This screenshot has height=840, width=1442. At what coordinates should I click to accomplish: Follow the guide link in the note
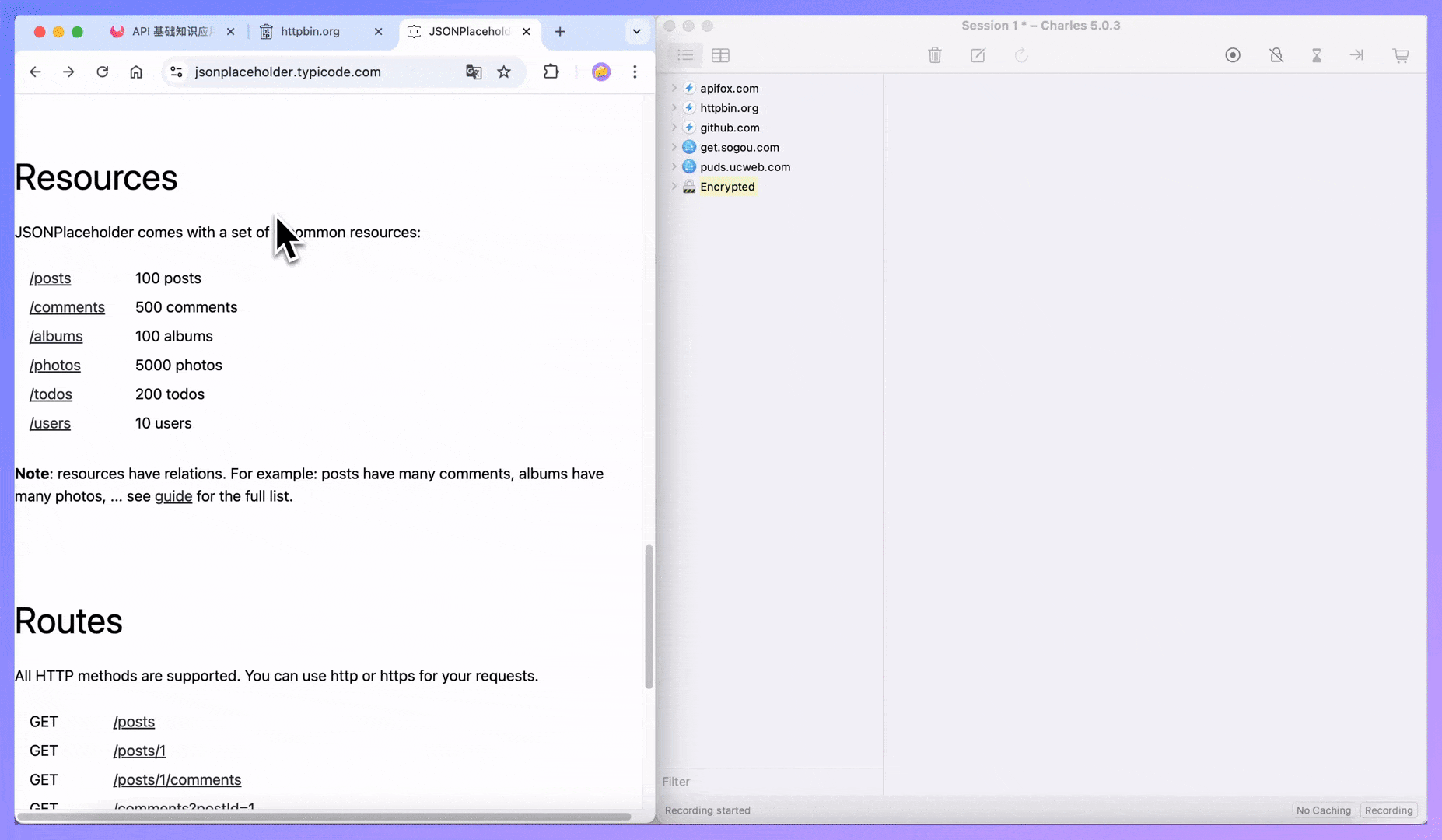[x=173, y=496]
